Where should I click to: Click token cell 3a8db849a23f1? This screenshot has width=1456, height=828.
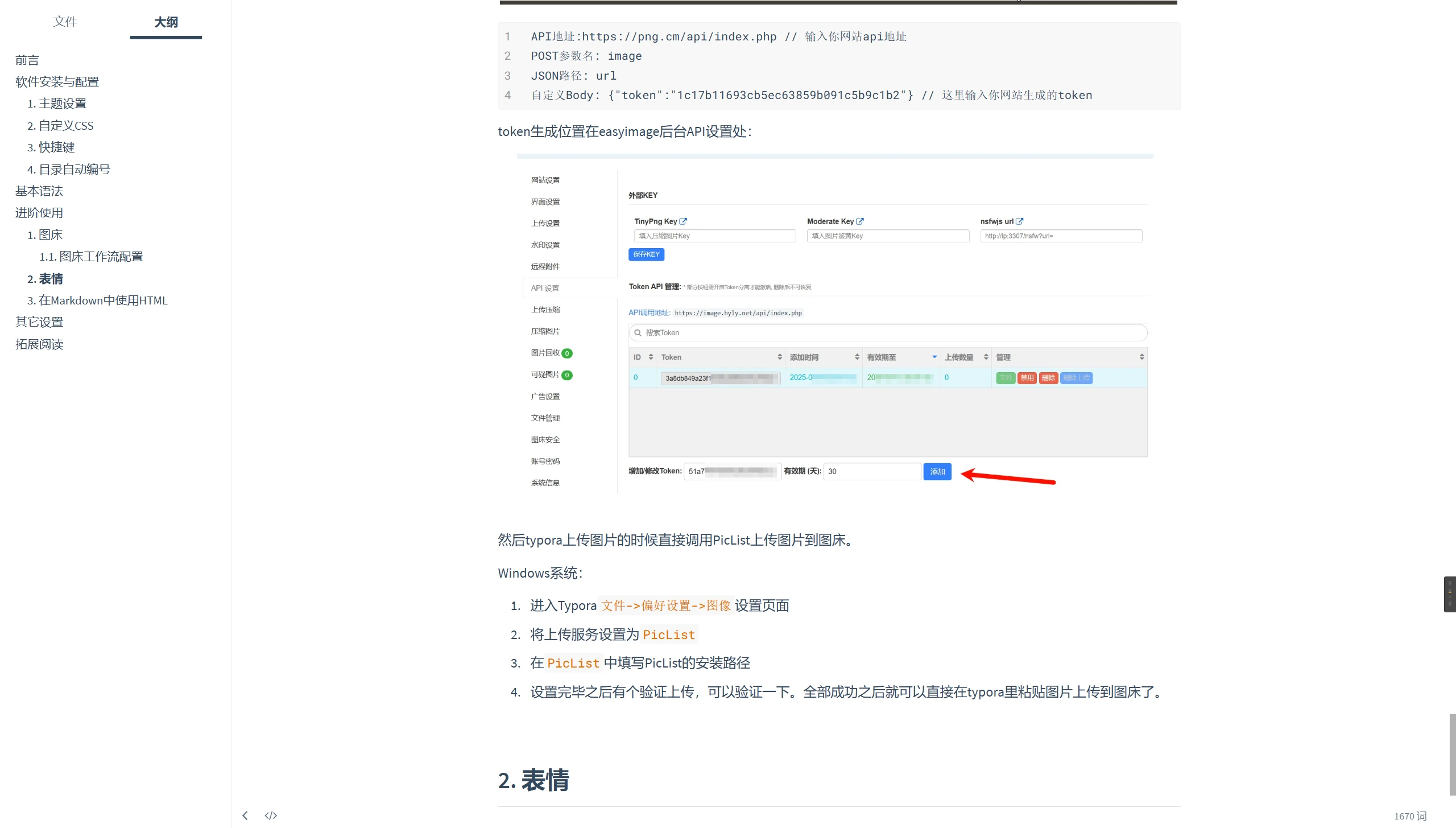click(x=721, y=378)
